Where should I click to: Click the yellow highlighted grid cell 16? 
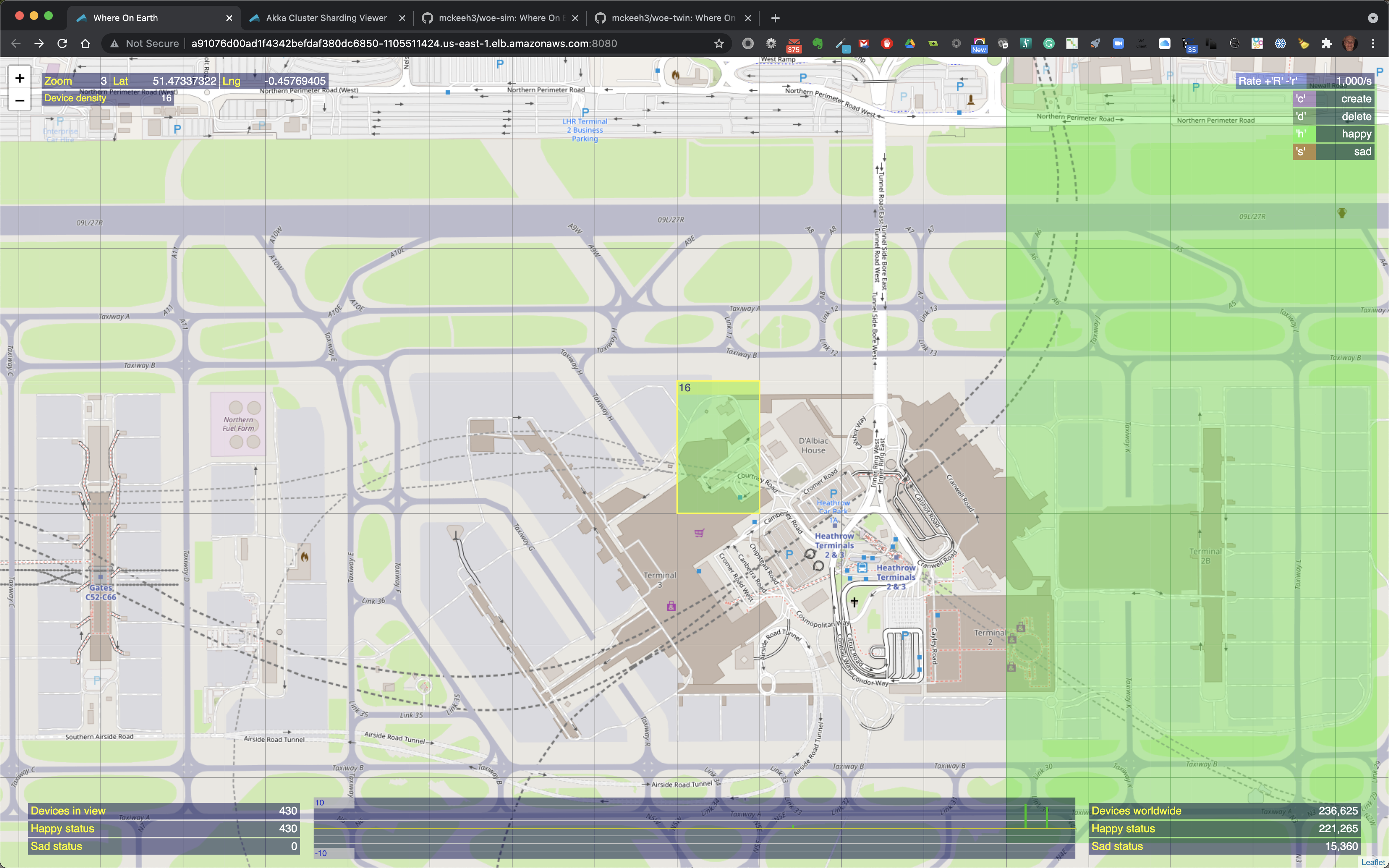[x=718, y=447]
